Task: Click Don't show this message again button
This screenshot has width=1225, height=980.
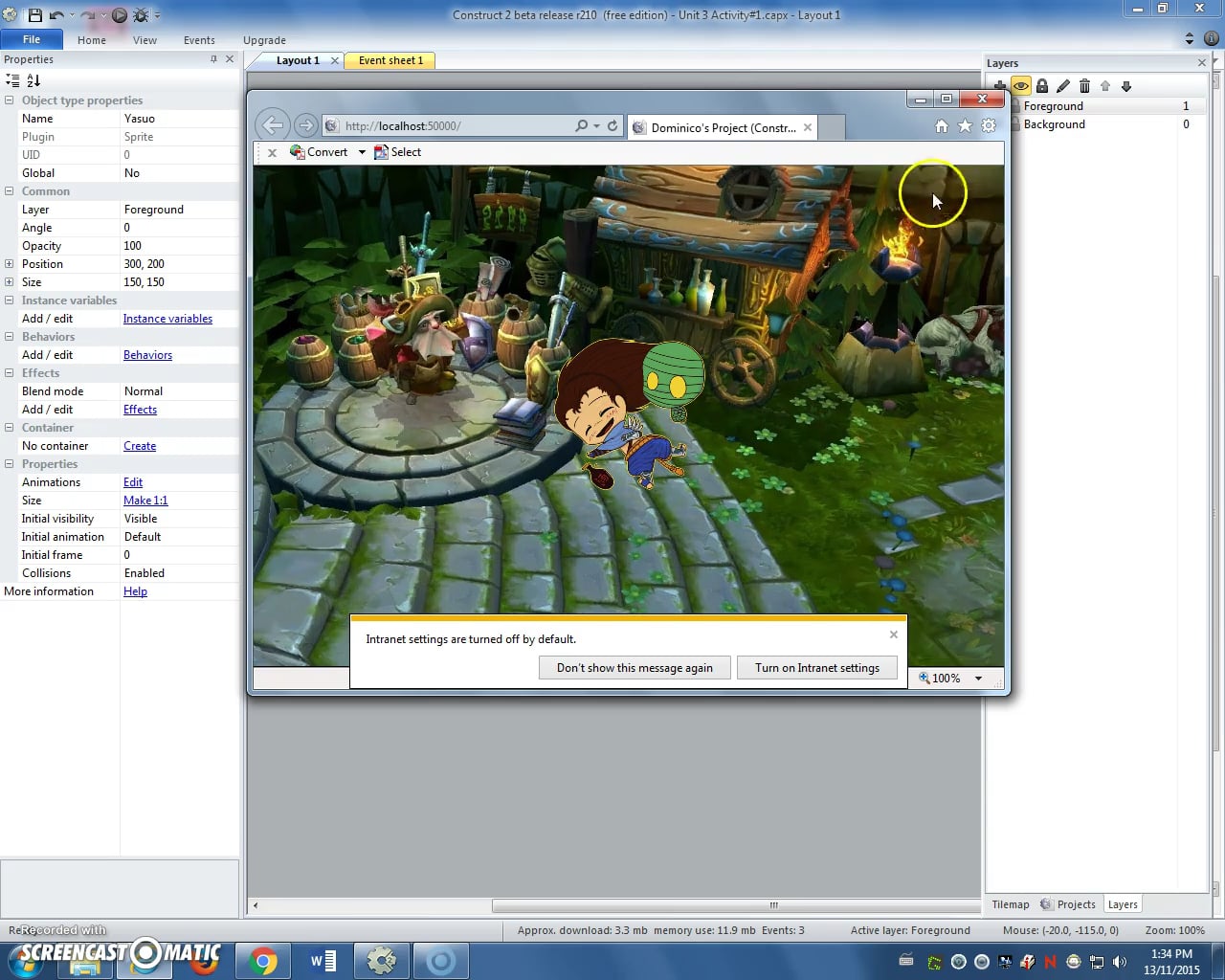Action: pos(635,668)
